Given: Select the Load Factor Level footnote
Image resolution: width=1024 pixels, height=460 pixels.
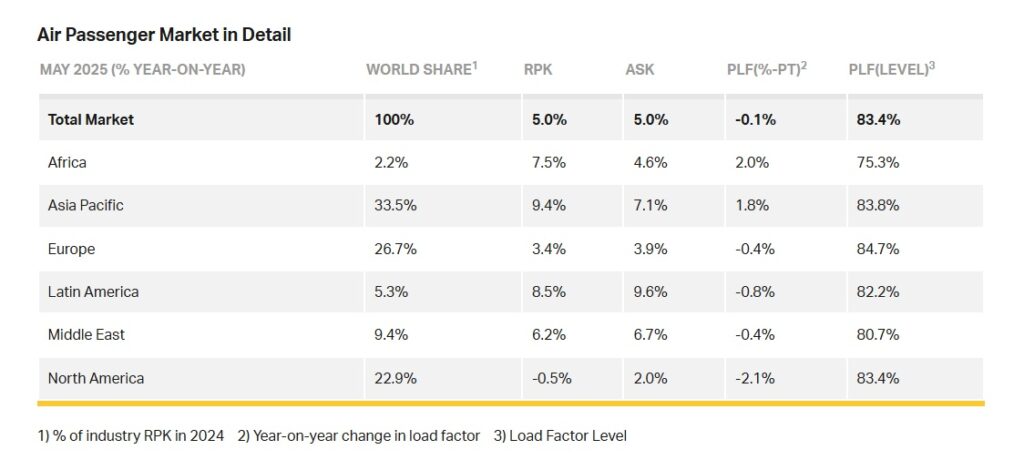Looking at the screenshot, I should (x=560, y=435).
